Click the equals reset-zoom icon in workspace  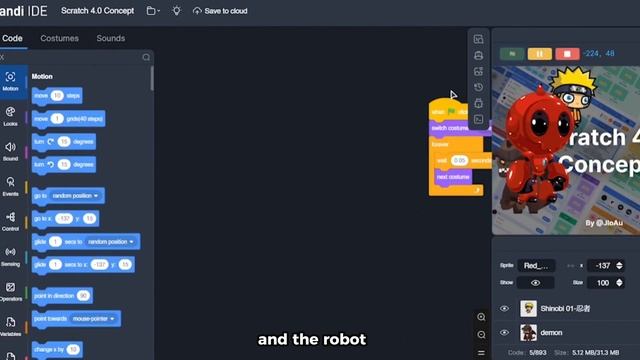pos(481,353)
